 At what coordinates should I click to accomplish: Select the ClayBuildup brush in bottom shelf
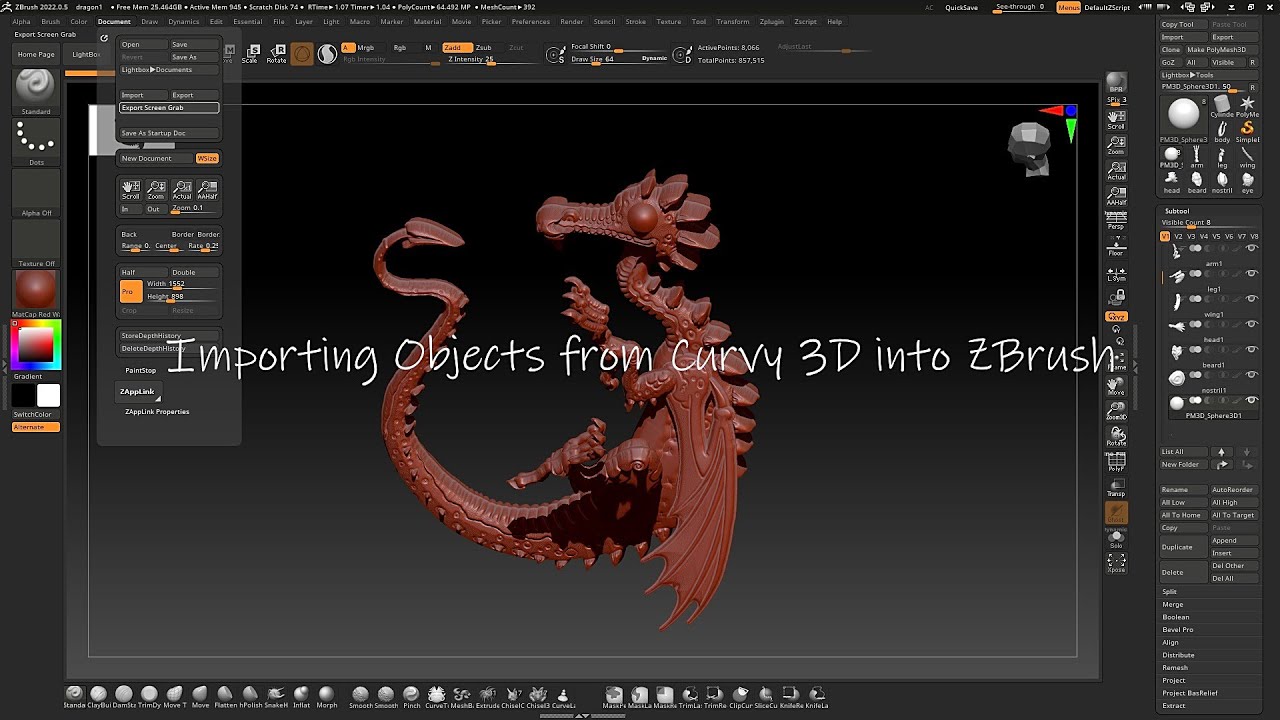click(x=99, y=695)
